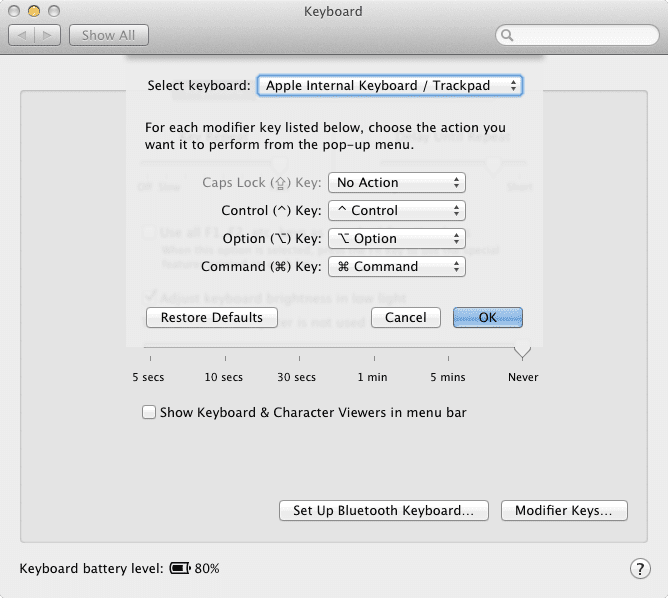Click the back arrow in toolbar
Viewport: 668px width, 598px height.
coord(22,35)
